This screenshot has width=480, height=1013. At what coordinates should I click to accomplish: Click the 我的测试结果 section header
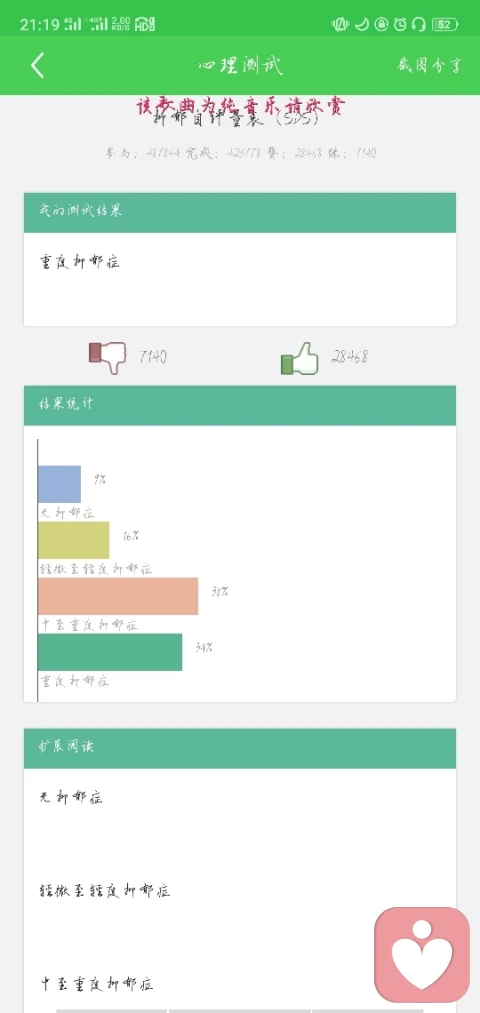(x=240, y=213)
